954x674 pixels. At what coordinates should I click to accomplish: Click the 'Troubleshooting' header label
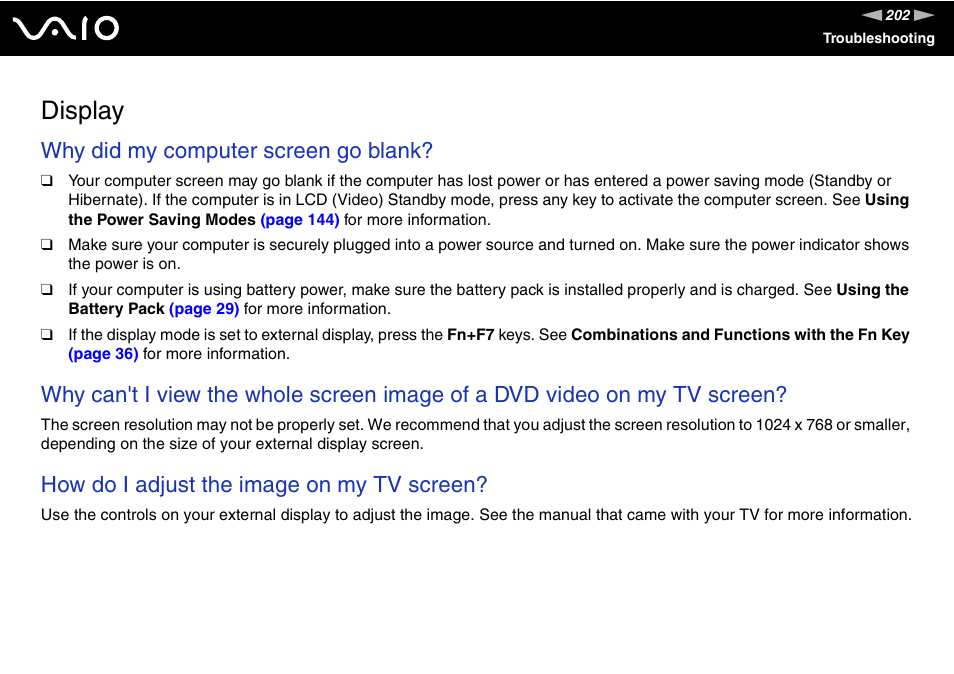[879, 38]
